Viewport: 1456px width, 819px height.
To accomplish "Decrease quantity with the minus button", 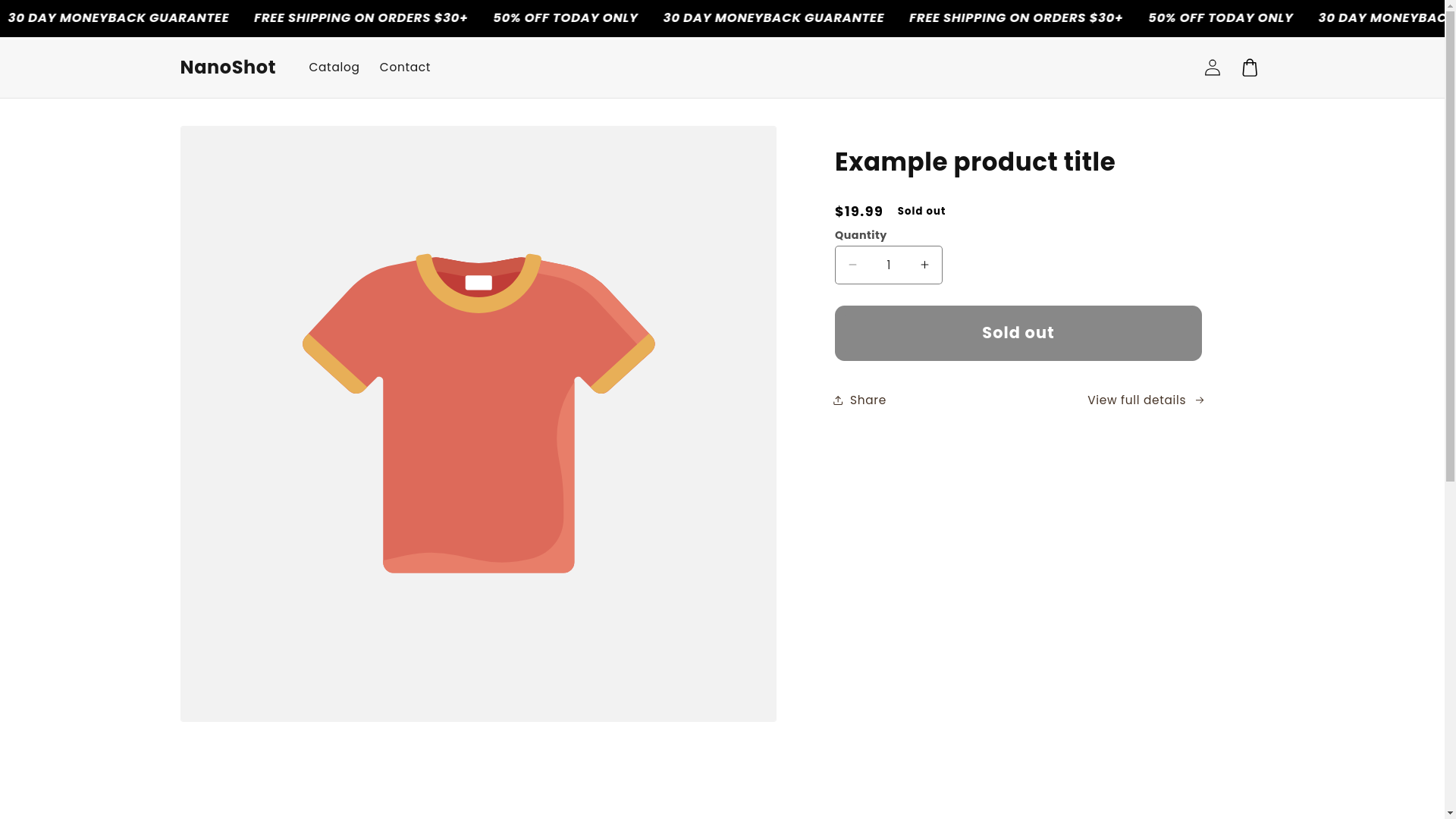I will 852,265.
